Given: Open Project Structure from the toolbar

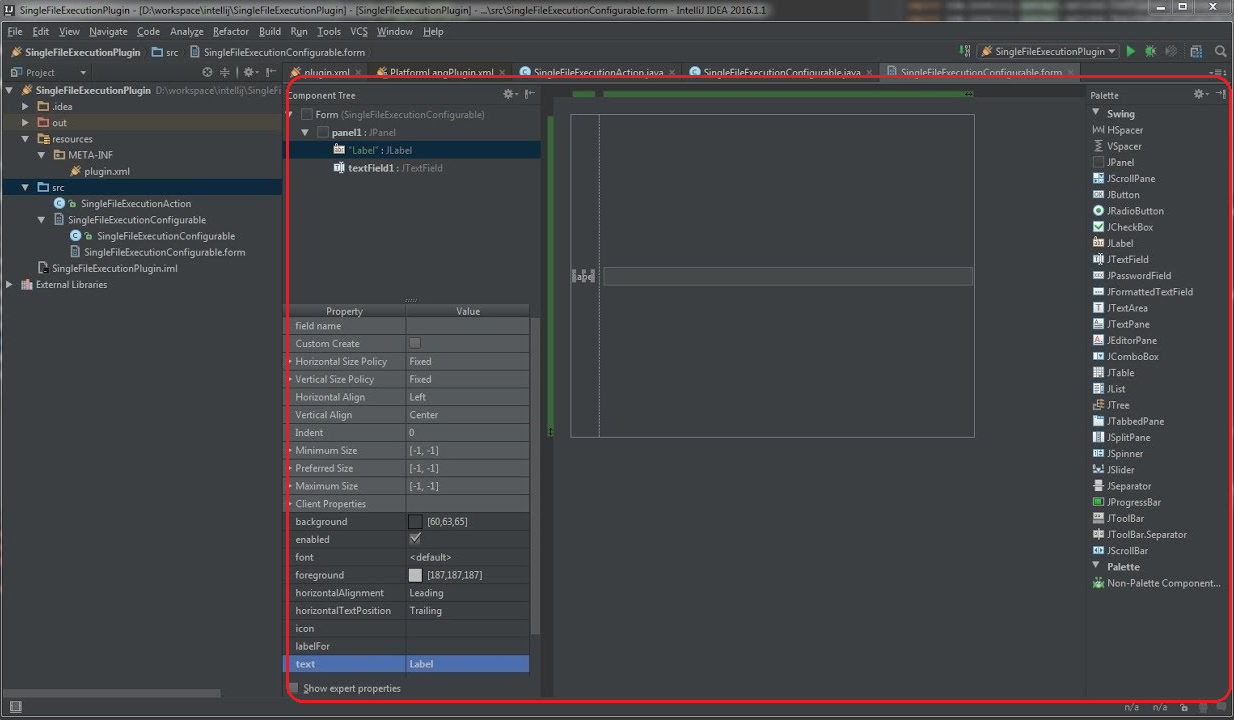Looking at the screenshot, I should click(1196, 51).
